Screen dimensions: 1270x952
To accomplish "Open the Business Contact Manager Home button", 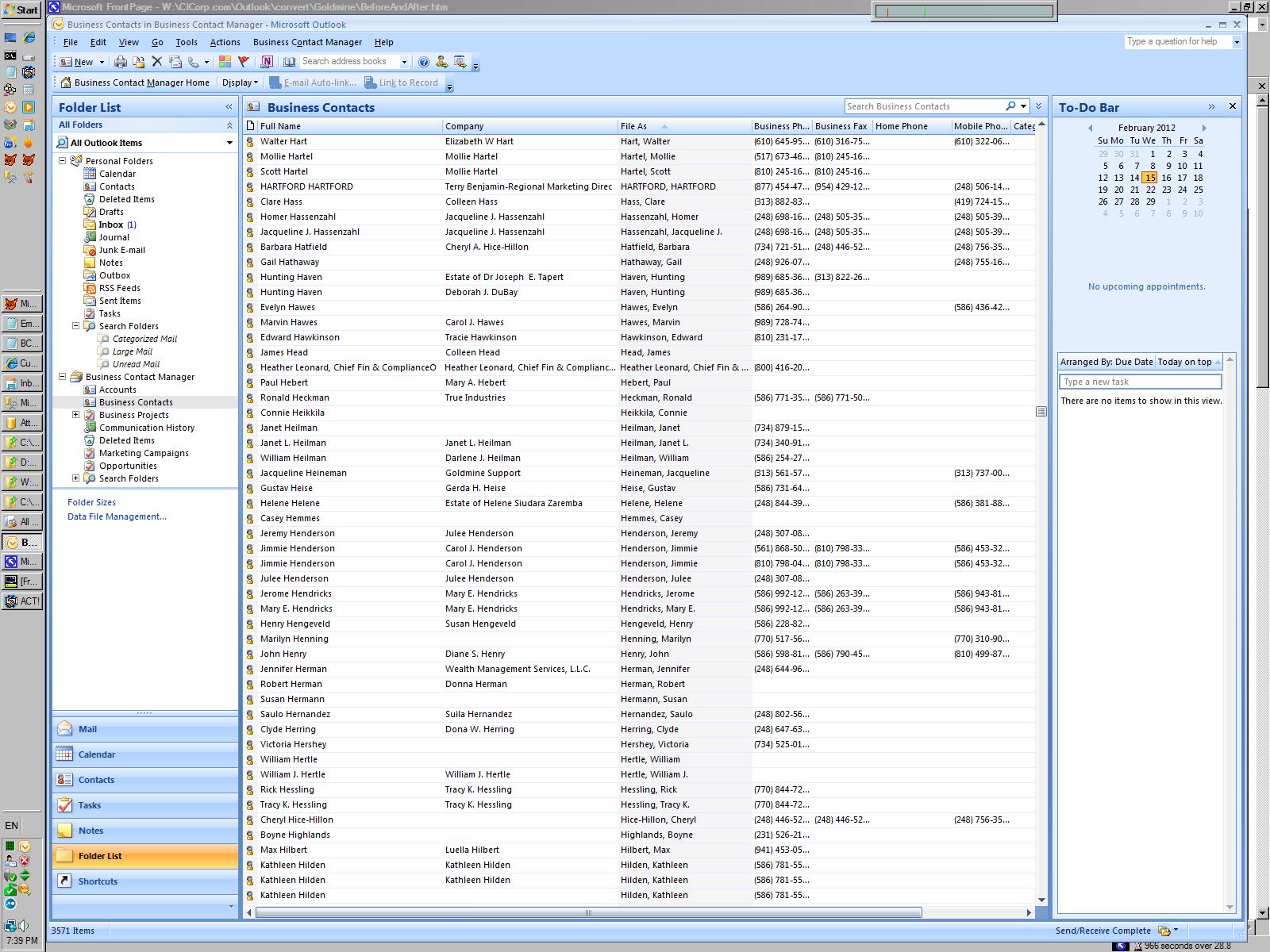I will [x=135, y=83].
